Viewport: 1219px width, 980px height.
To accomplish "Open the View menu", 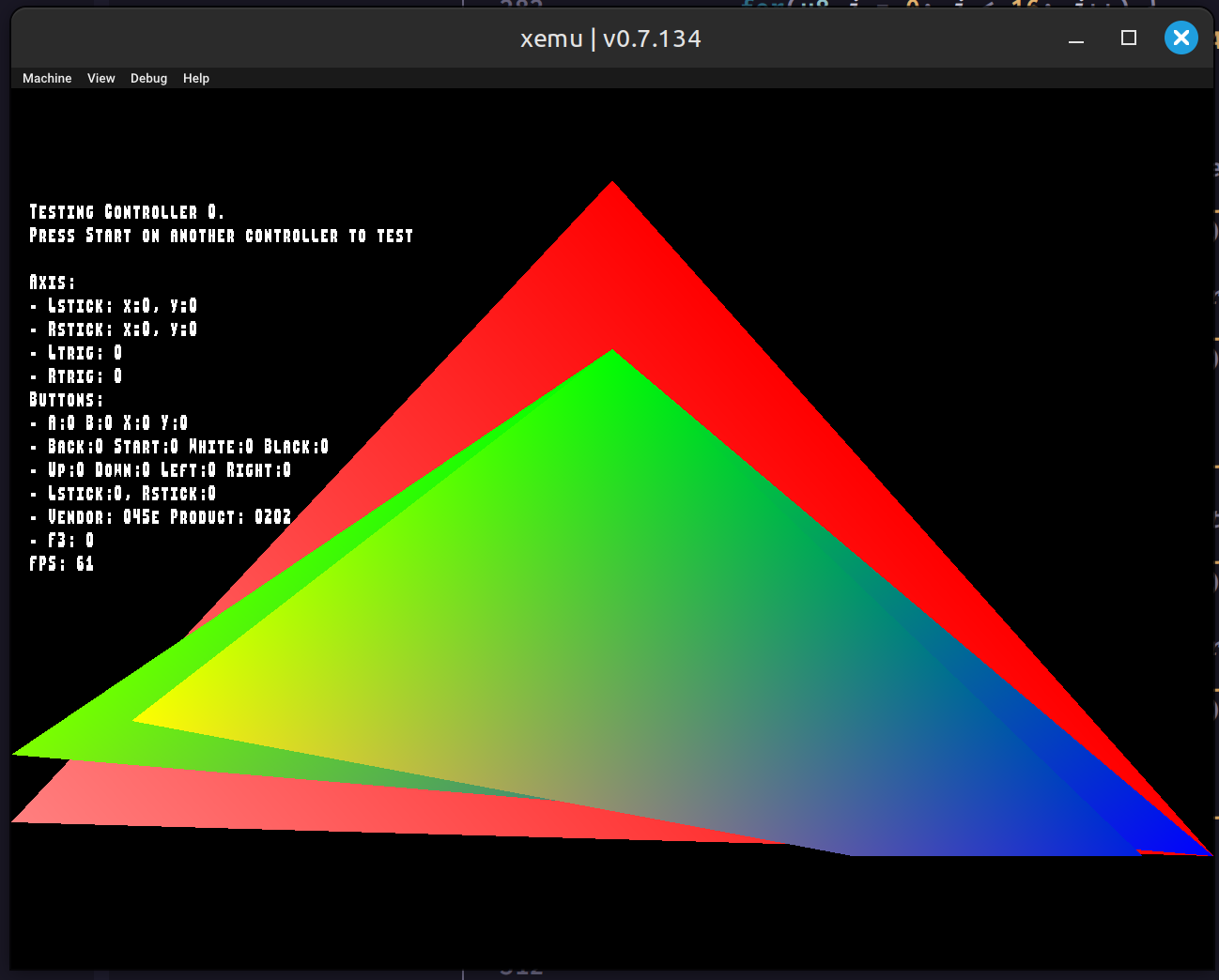I will click(100, 79).
